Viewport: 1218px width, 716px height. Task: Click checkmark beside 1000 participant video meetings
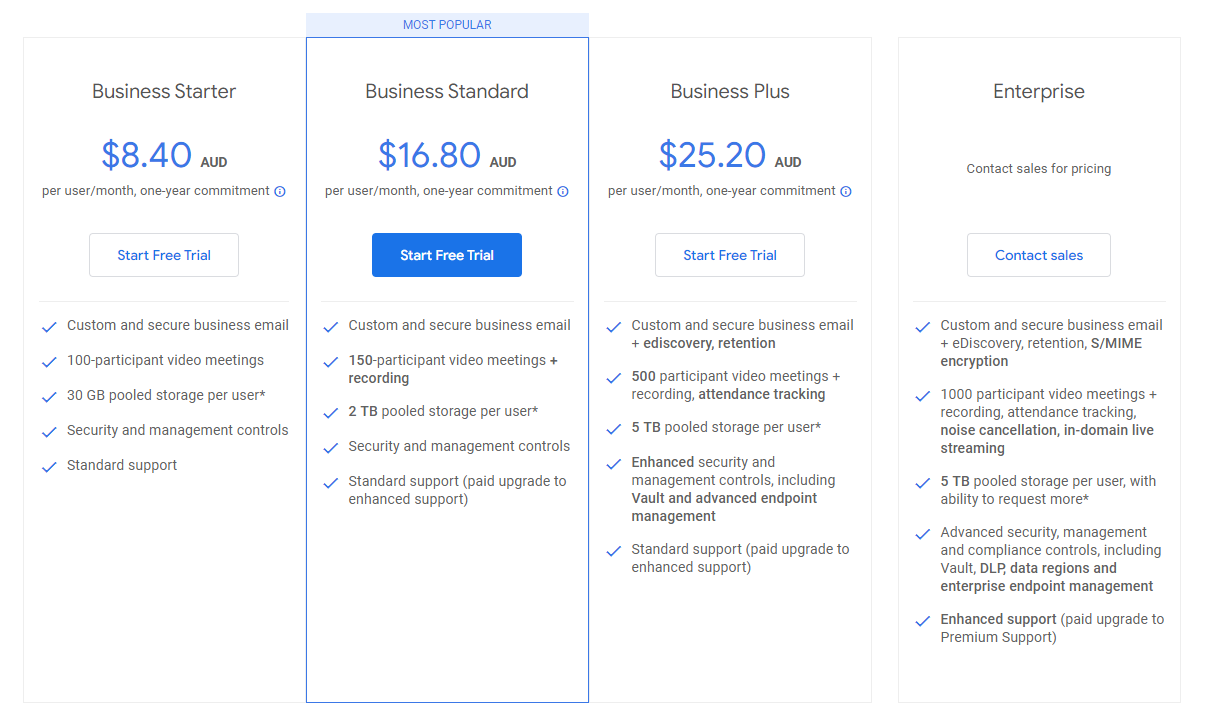pyautogui.click(x=923, y=396)
